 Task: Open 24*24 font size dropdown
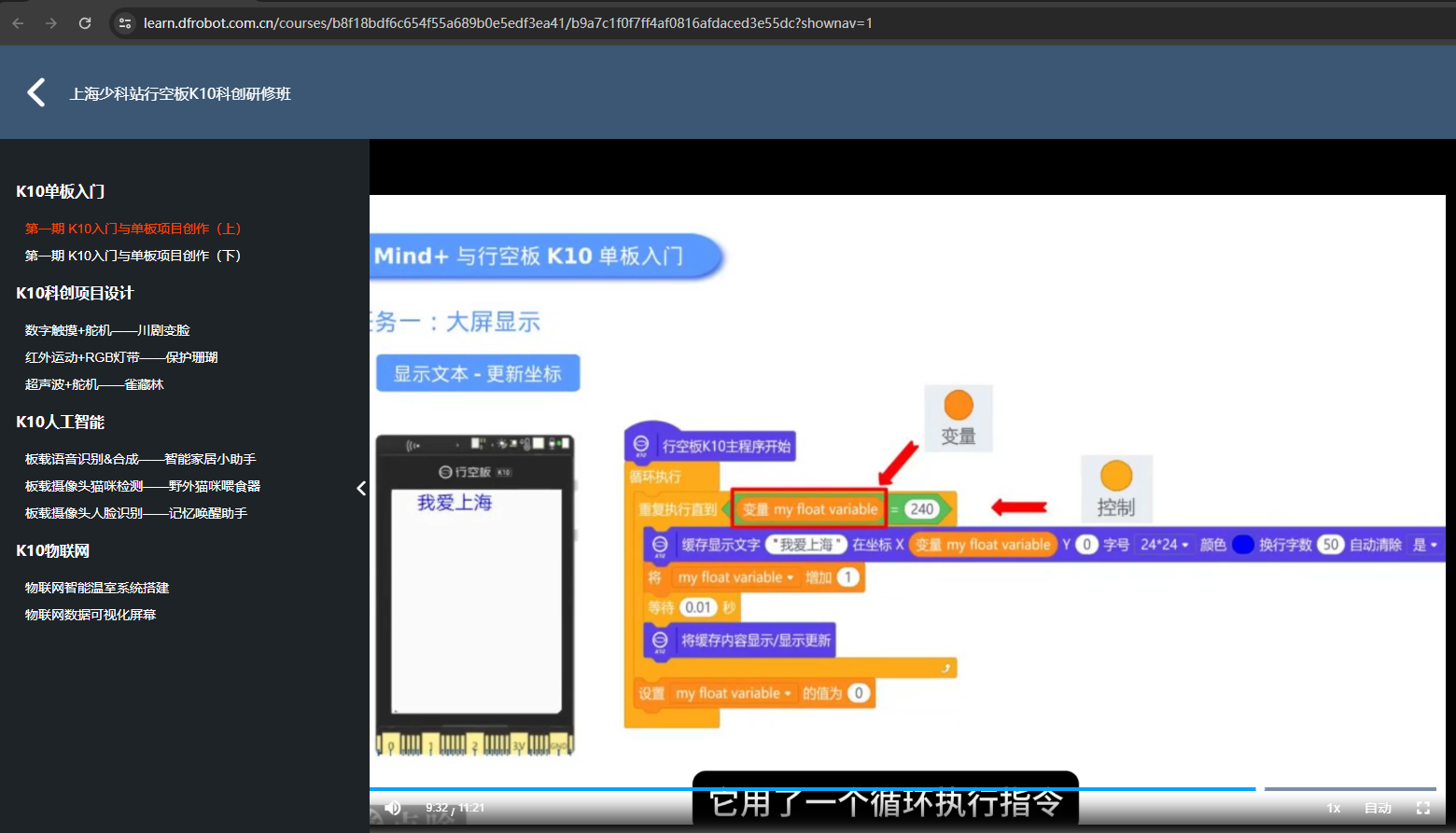(1164, 545)
